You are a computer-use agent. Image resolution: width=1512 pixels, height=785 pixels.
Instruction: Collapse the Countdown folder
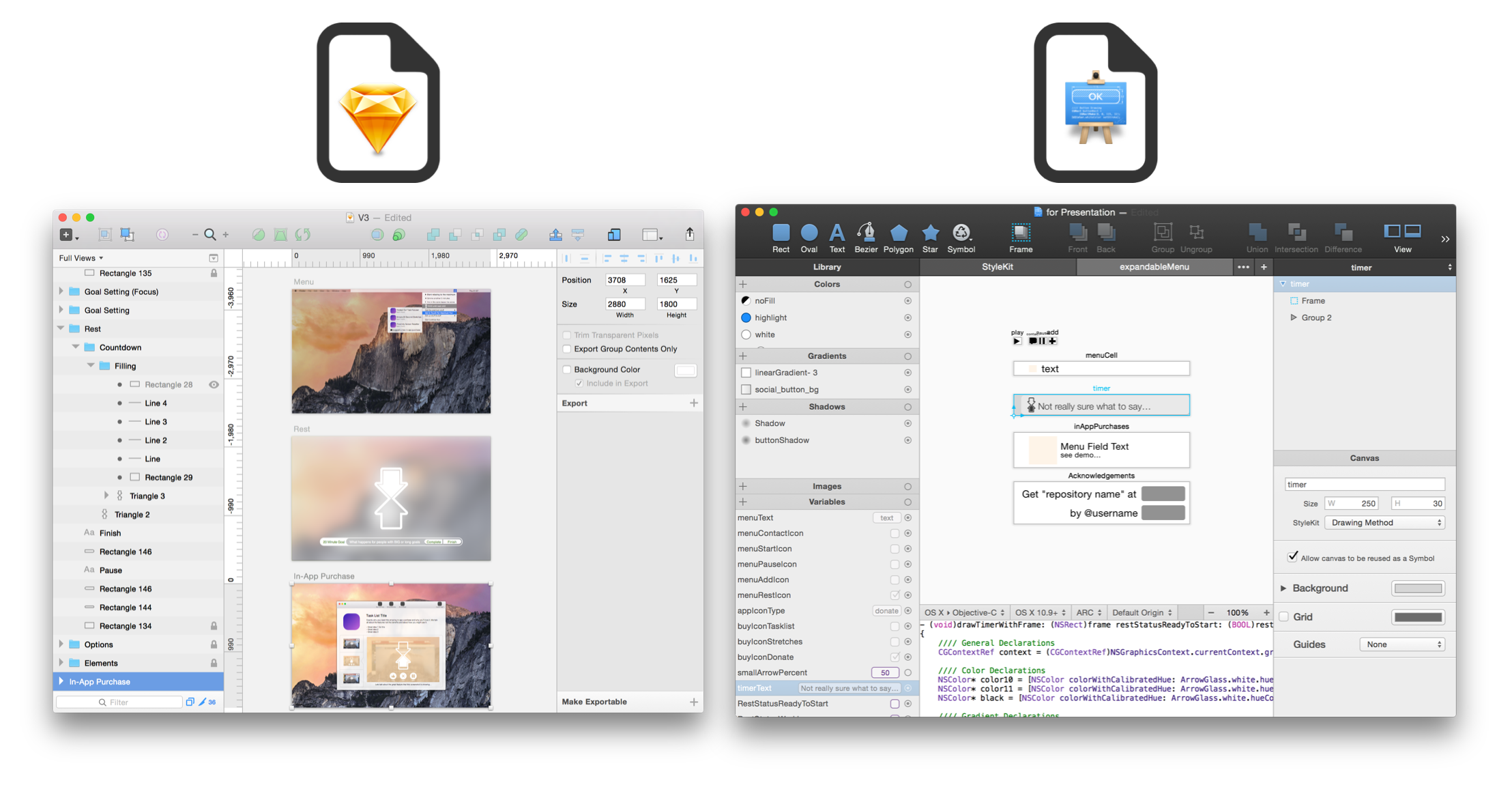pyautogui.click(x=76, y=347)
